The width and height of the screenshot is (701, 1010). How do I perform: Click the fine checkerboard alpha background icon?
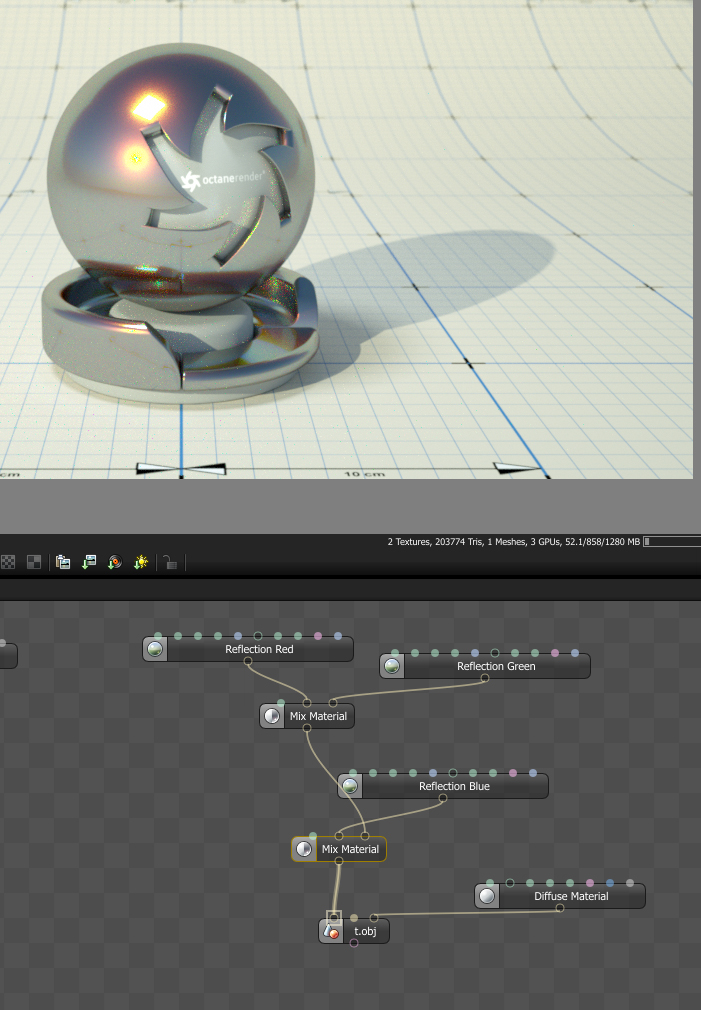coord(8,562)
